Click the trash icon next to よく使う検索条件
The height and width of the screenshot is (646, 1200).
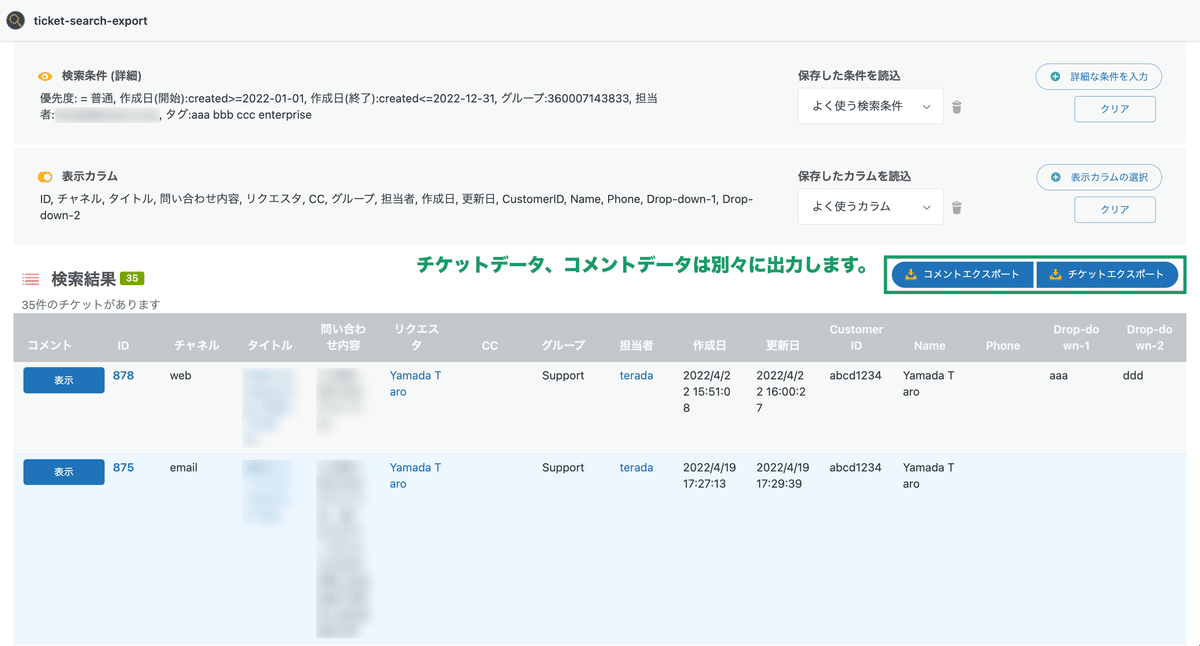pyautogui.click(x=956, y=106)
